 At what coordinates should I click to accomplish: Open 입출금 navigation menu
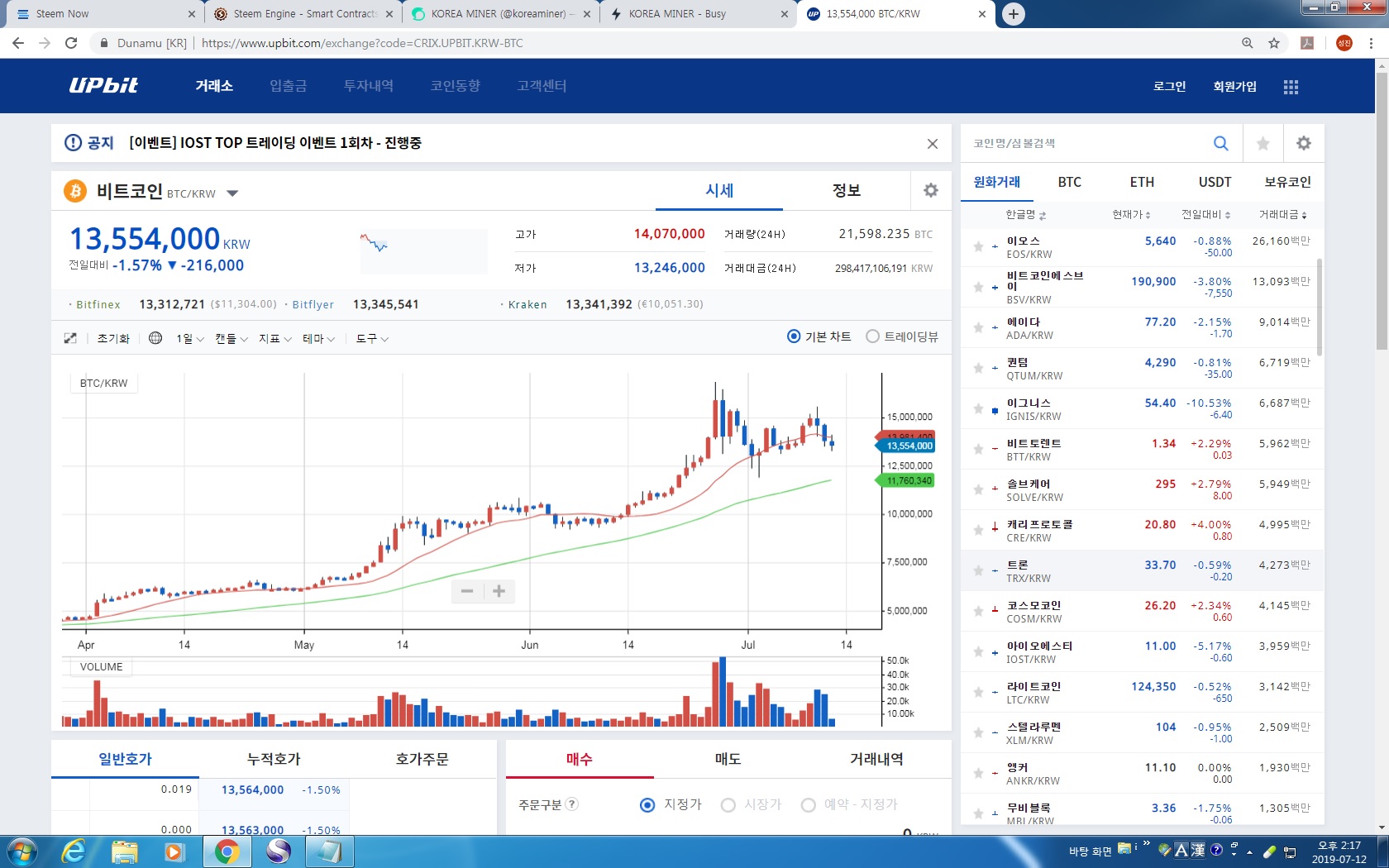[288, 86]
